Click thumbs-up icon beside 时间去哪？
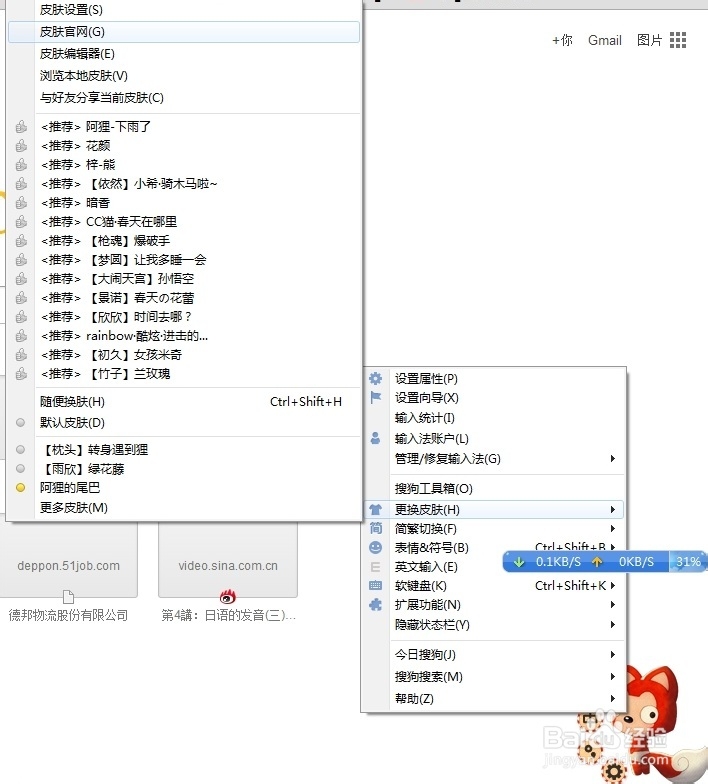708x784 pixels. 21,316
